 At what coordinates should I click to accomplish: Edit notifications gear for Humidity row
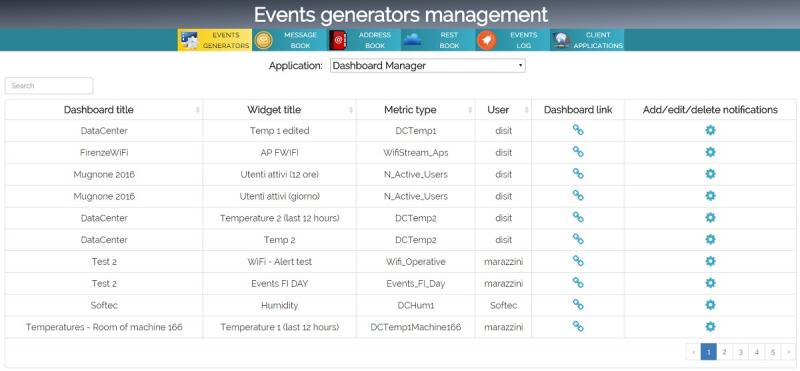coord(710,305)
